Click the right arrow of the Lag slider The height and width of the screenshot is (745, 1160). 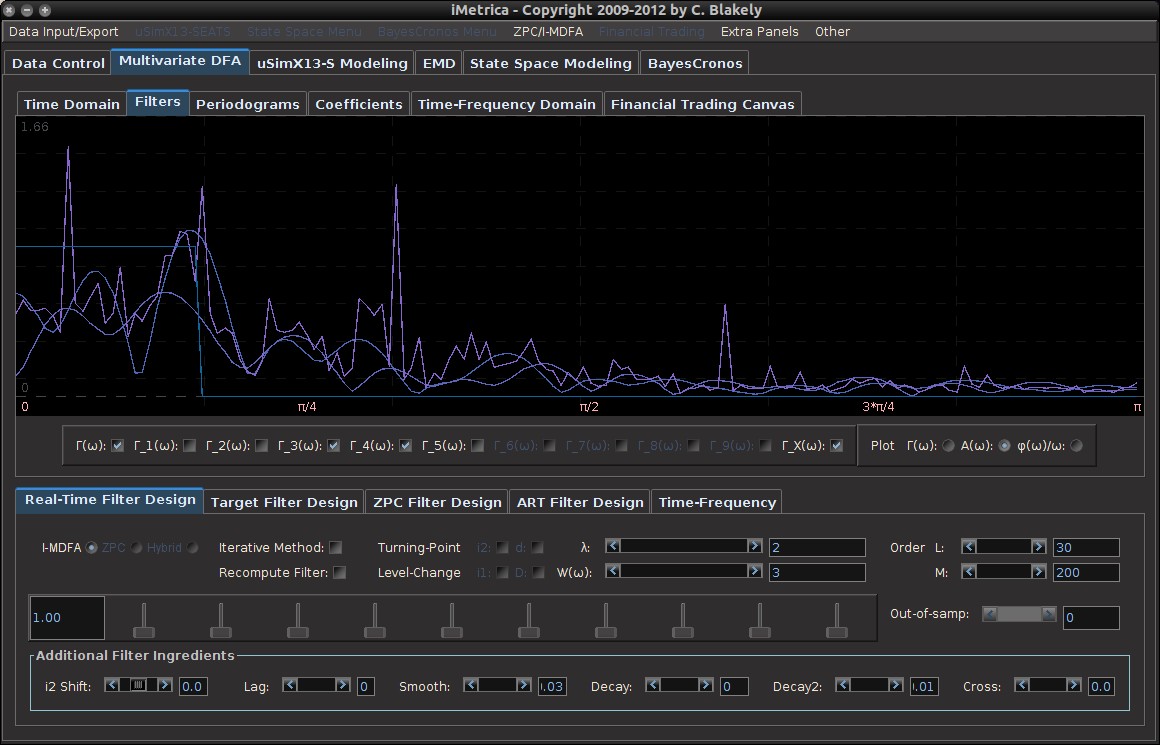tap(343, 685)
